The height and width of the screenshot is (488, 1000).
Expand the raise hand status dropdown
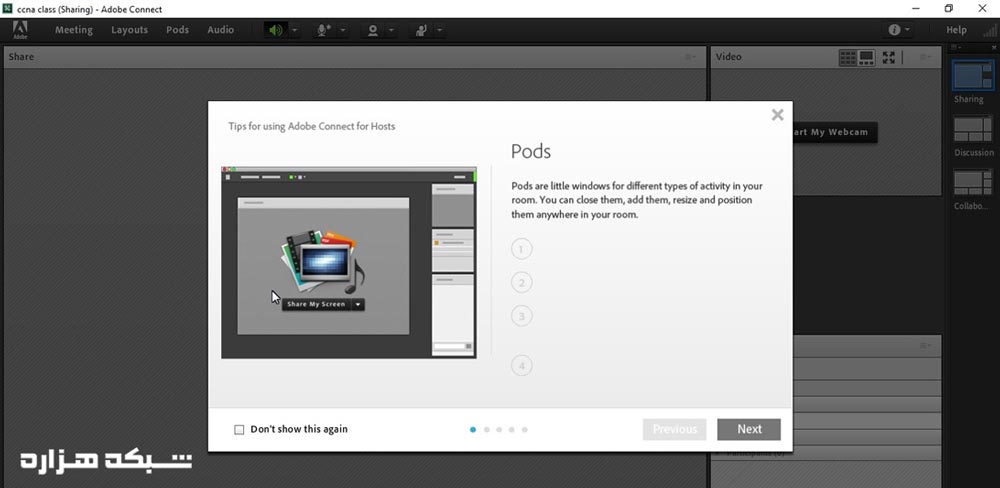point(440,30)
